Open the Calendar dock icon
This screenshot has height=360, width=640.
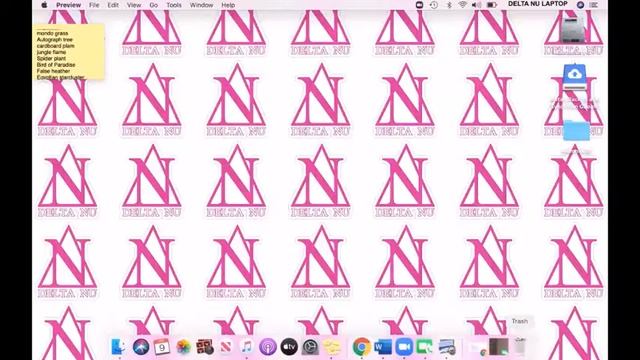[x=162, y=347]
